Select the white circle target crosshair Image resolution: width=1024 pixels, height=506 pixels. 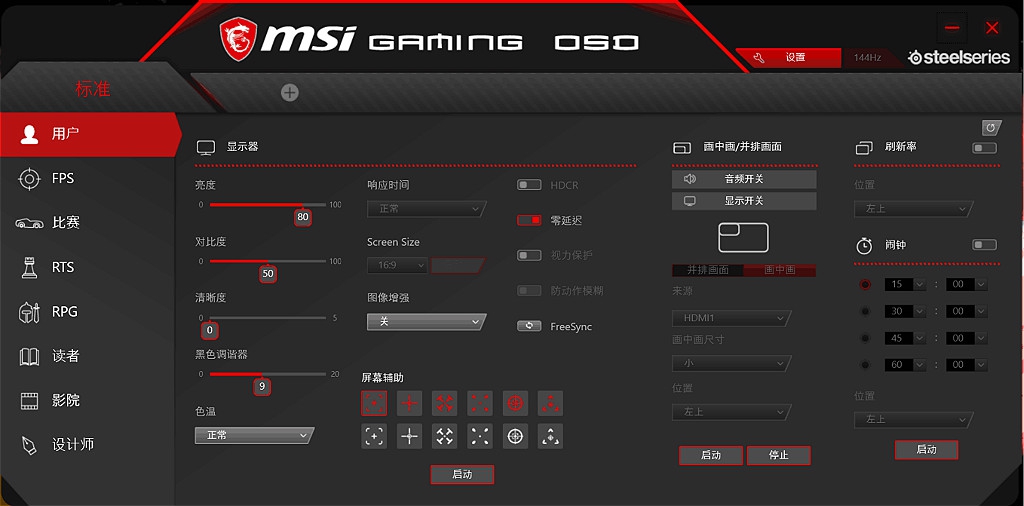tap(515, 436)
